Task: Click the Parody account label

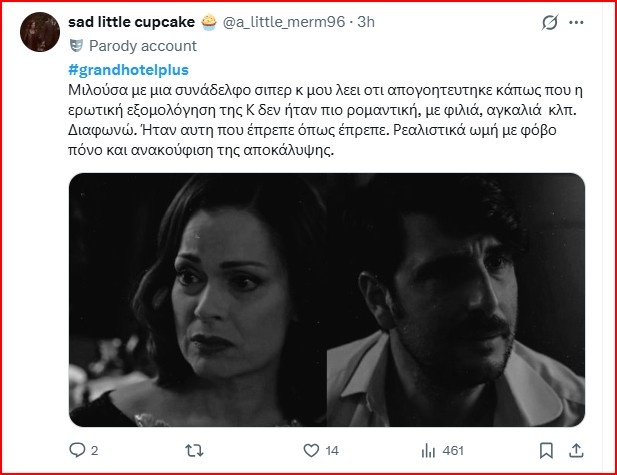Action: pos(143,46)
